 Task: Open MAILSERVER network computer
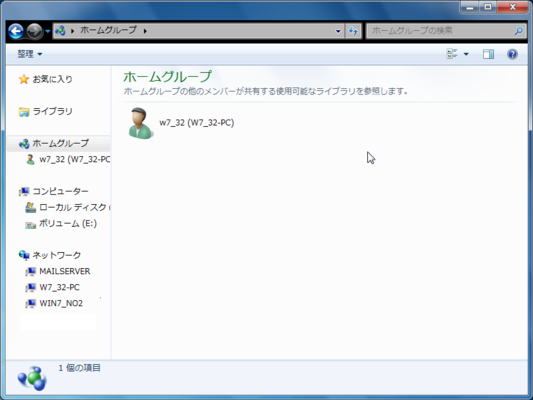pos(65,271)
